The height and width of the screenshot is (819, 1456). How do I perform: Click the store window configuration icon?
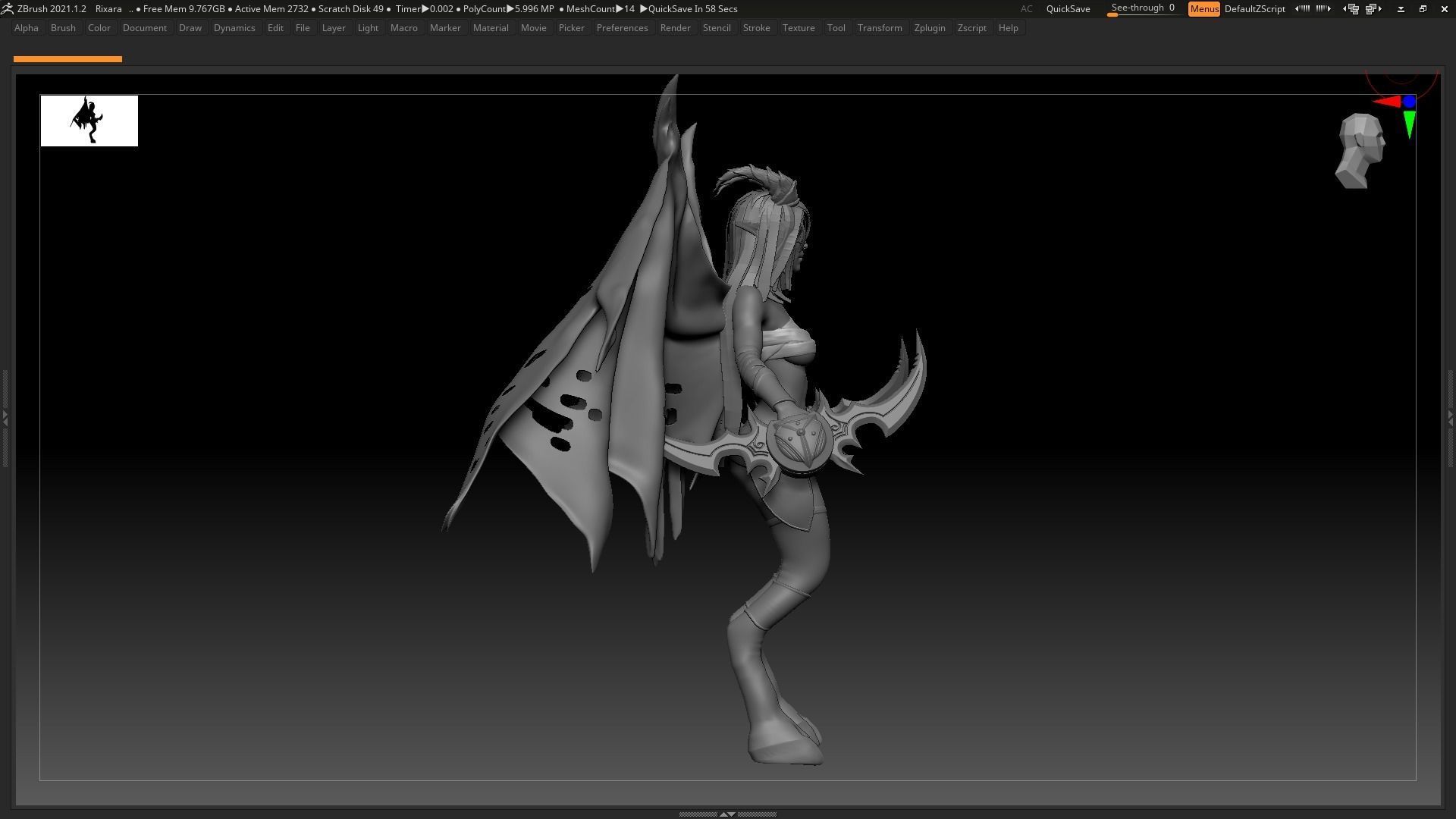(x=1352, y=8)
